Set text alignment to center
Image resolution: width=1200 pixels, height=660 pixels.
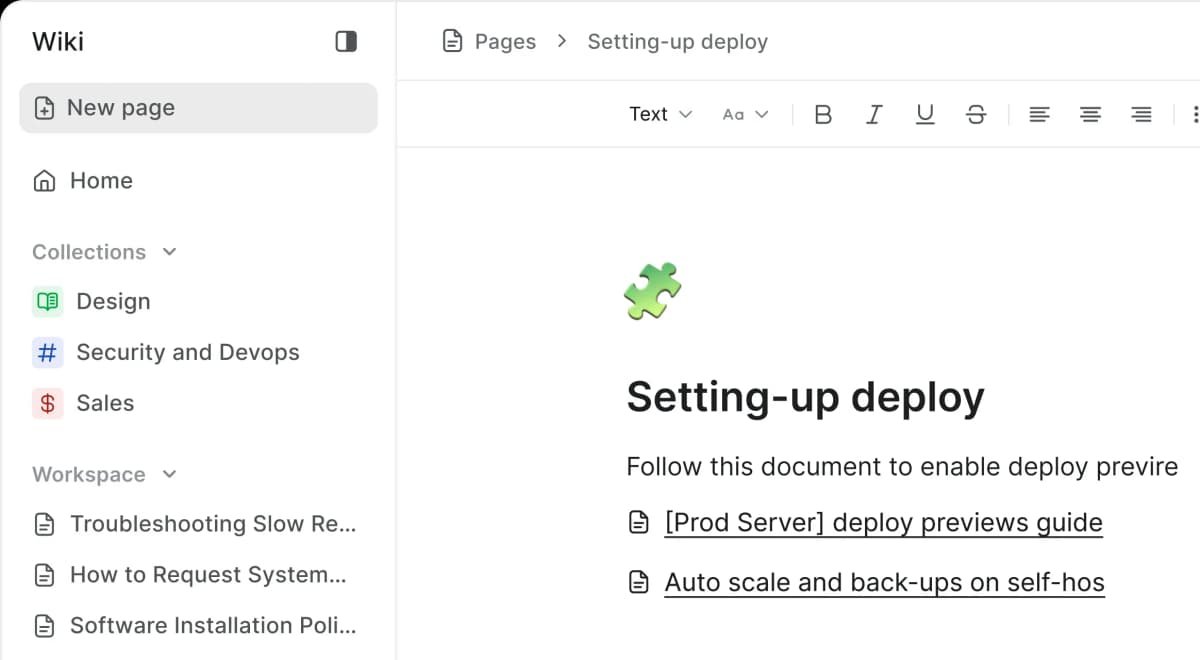(x=1089, y=113)
